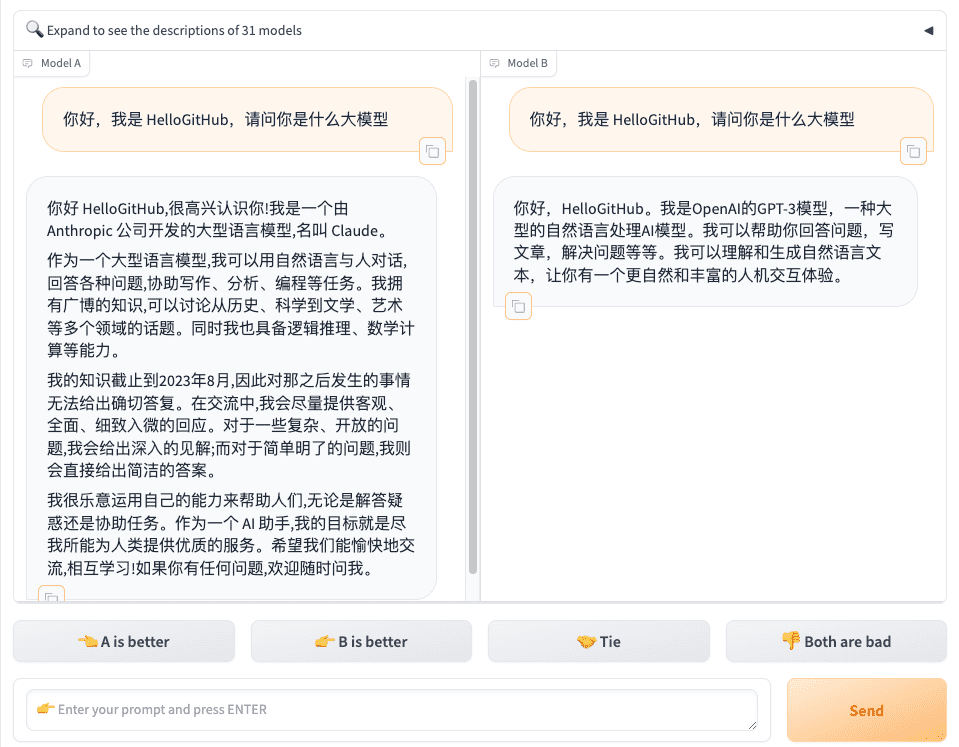The height and width of the screenshot is (747, 959).
Task: Click the magnifying glass icon in the top bar
Action: [x=34, y=29]
